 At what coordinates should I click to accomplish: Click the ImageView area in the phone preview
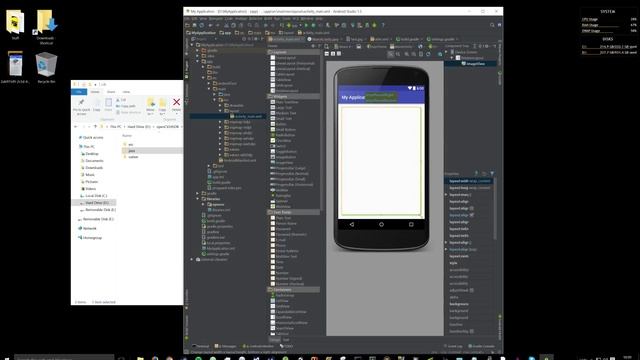tap(381, 161)
